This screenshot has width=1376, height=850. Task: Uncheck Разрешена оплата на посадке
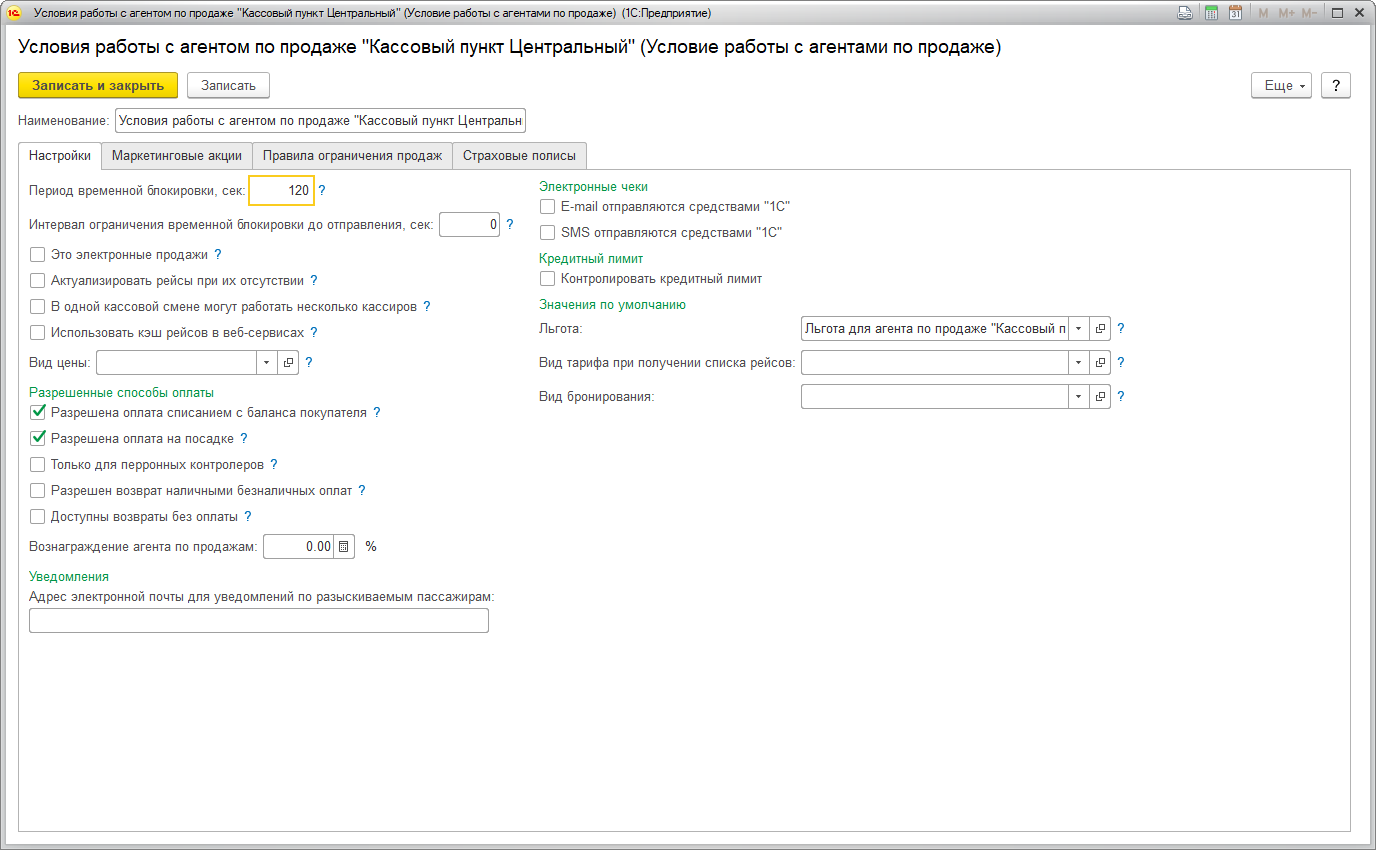tap(38, 438)
